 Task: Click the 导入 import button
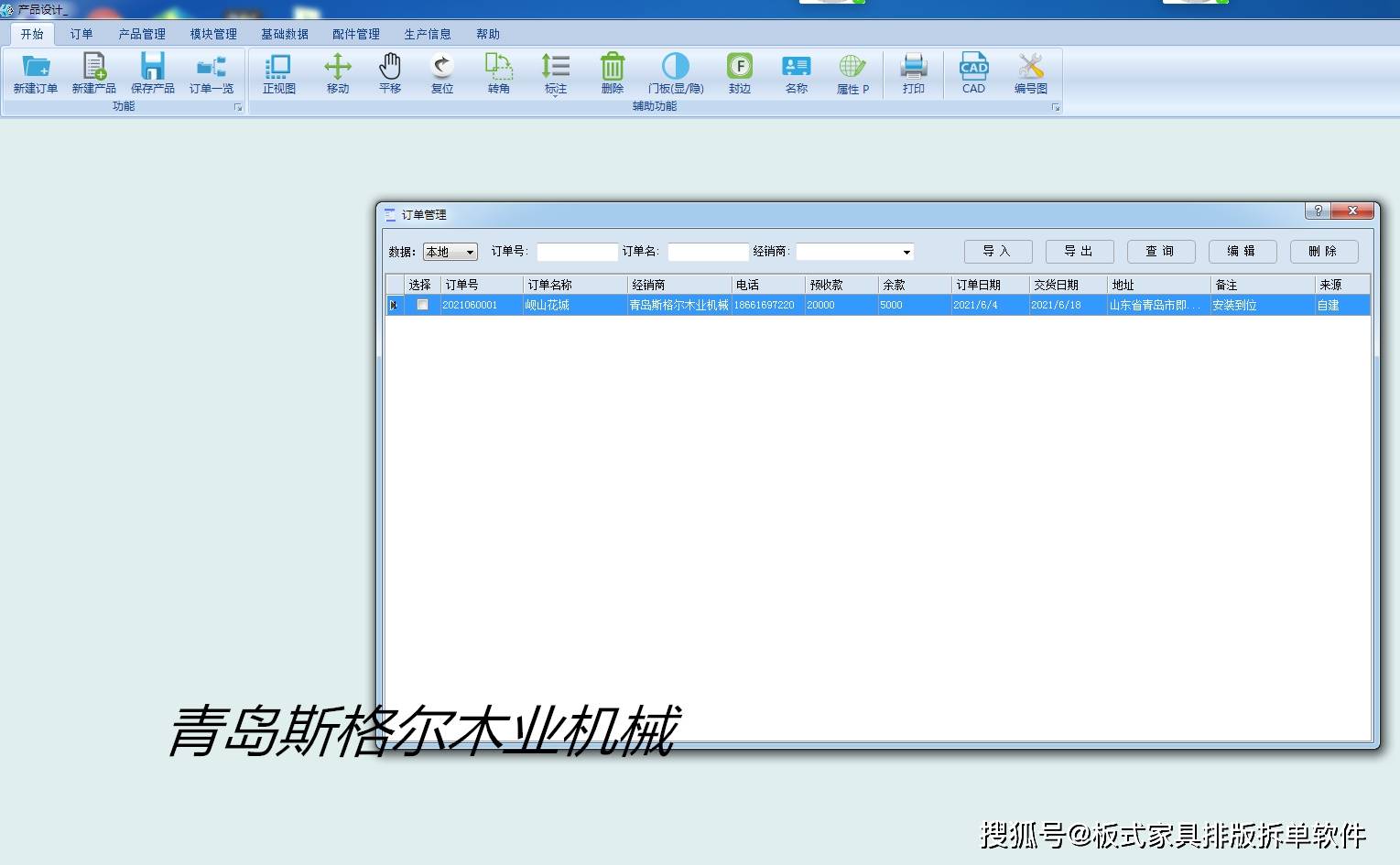click(x=998, y=251)
